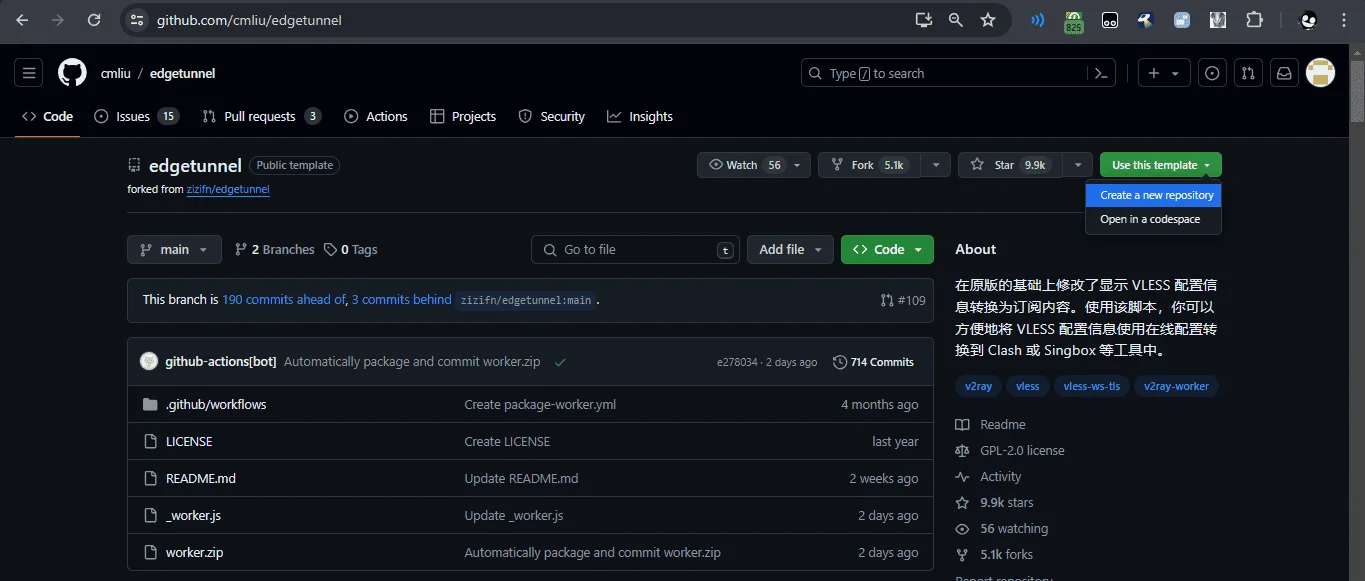Go to GitHub home via Octocat logo
This screenshot has width=1365, height=581.
pos(72,73)
